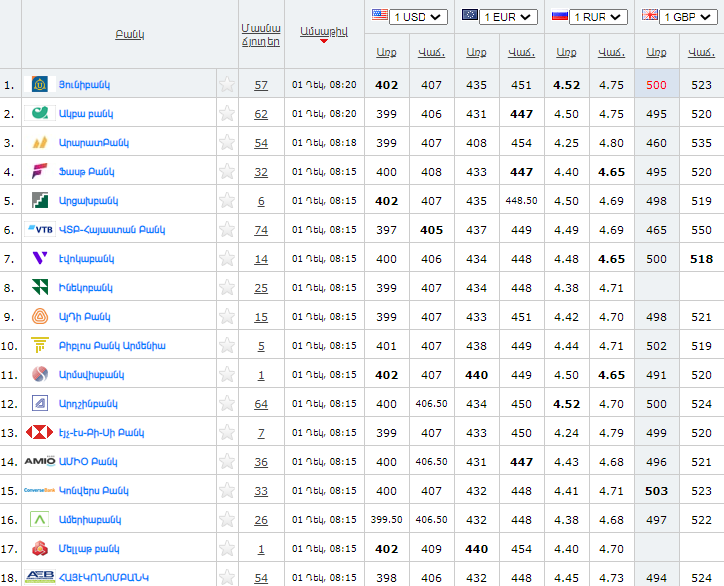Open Մելլաթ բանկ link

click(x=89, y=548)
